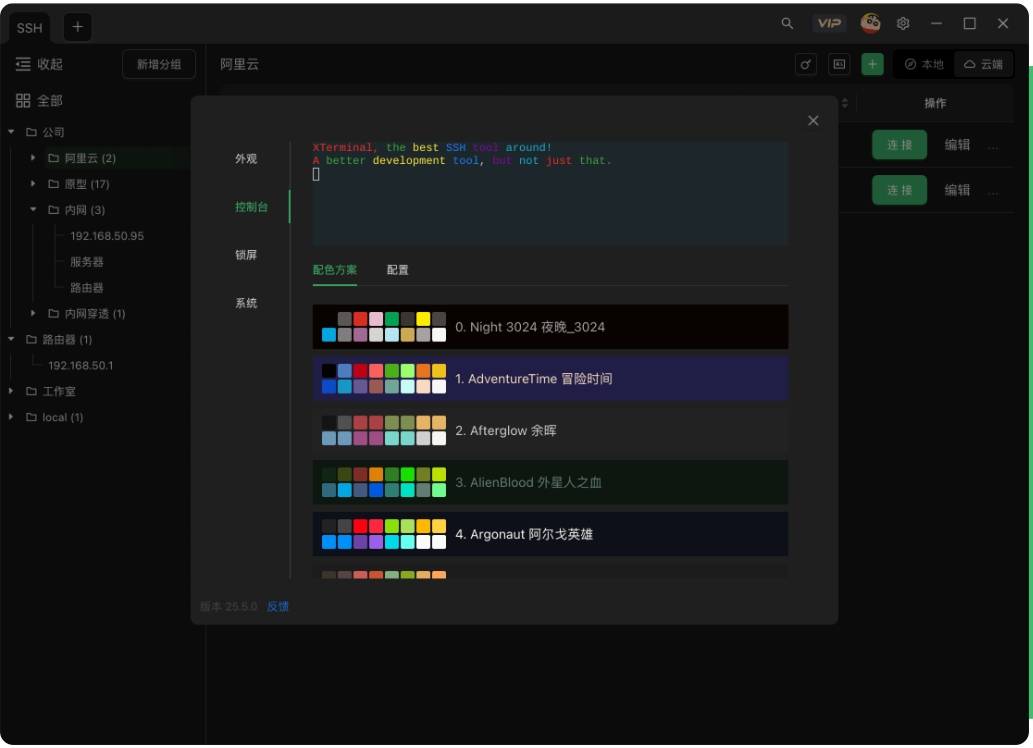Switch to the 云端 view
1033x748 pixels.
click(983, 64)
